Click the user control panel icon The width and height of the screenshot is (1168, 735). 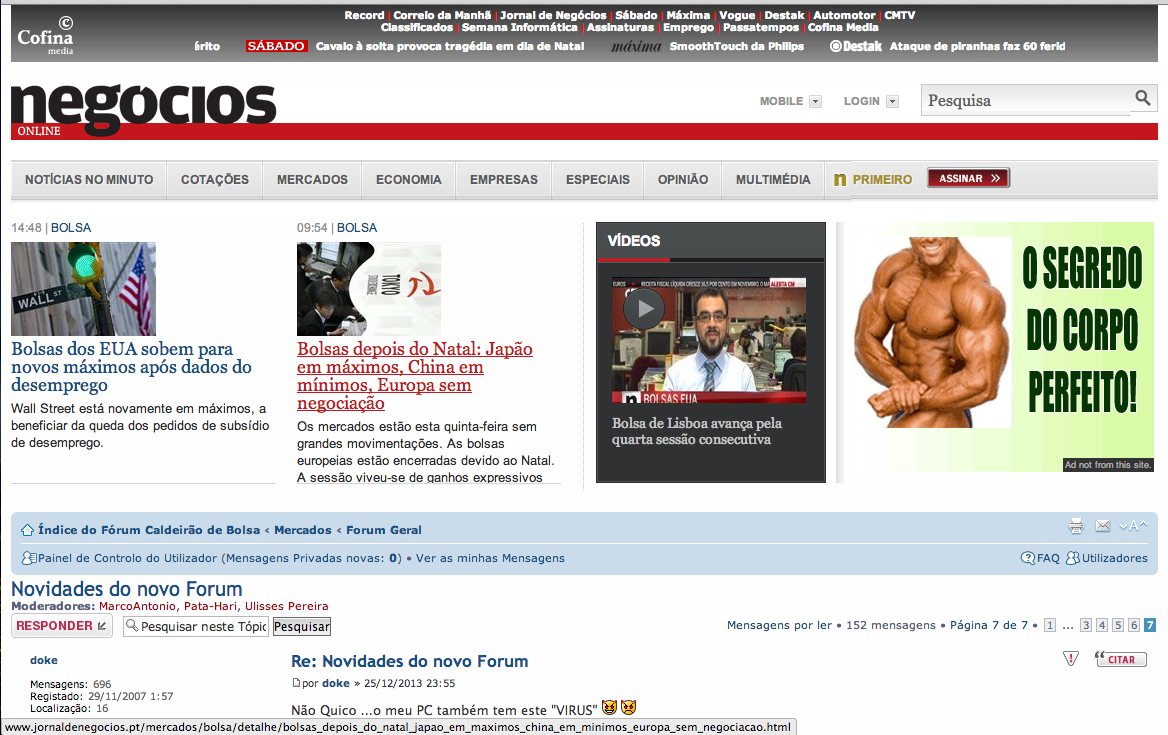click(x=29, y=558)
